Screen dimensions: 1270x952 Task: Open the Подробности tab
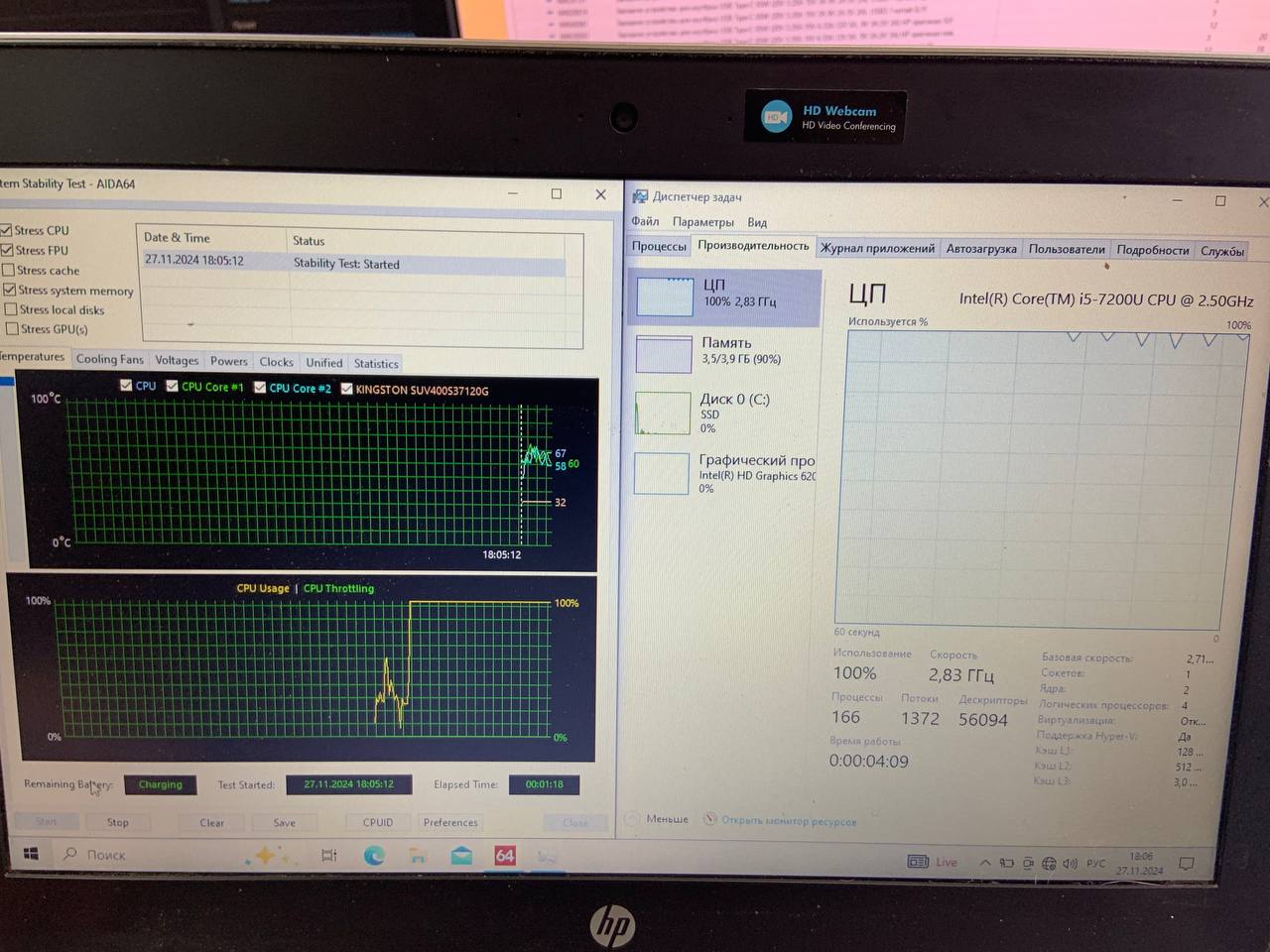pyautogui.click(x=1152, y=251)
